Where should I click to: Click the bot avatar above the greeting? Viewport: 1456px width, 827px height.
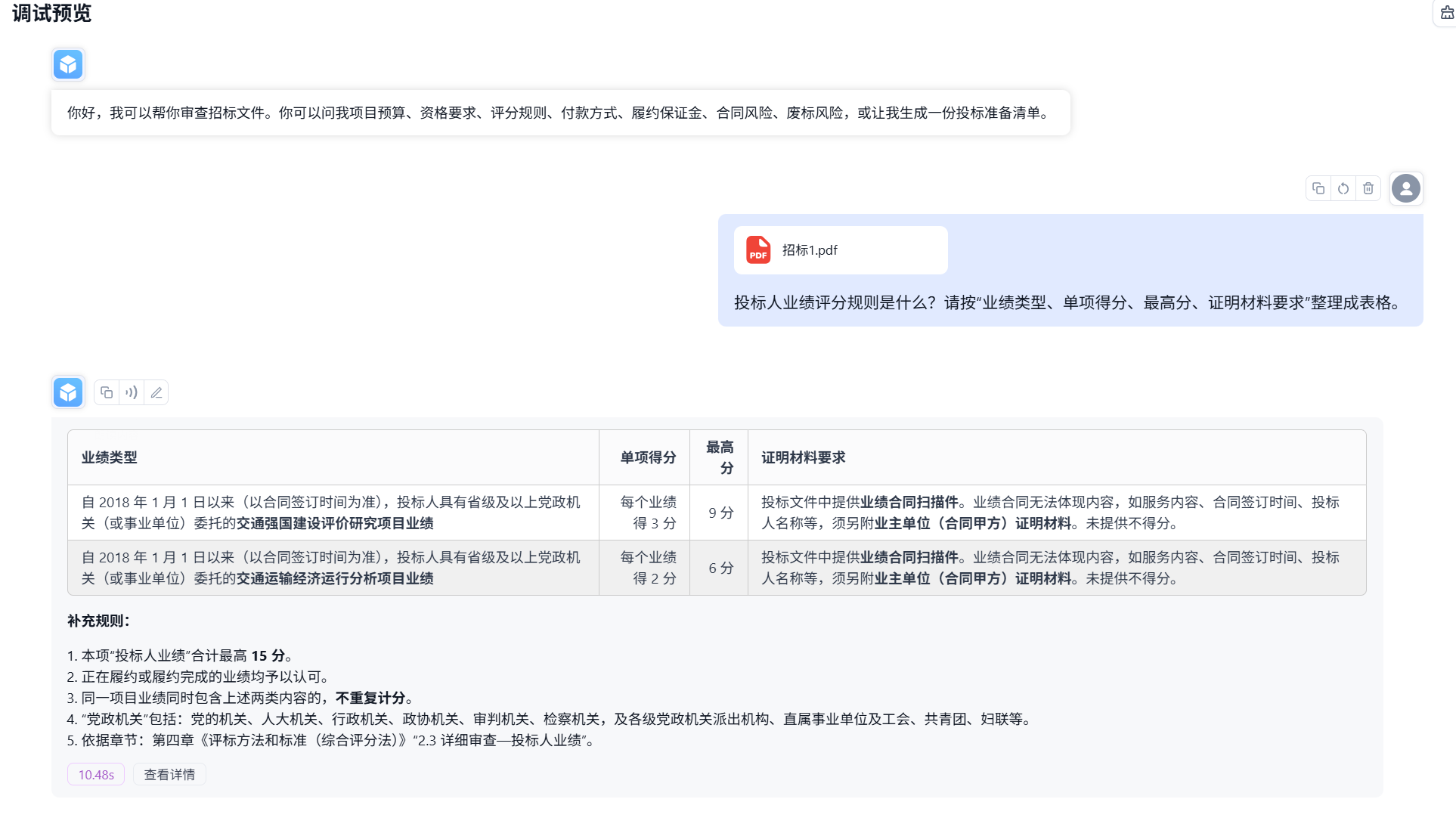pyautogui.click(x=68, y=64)
